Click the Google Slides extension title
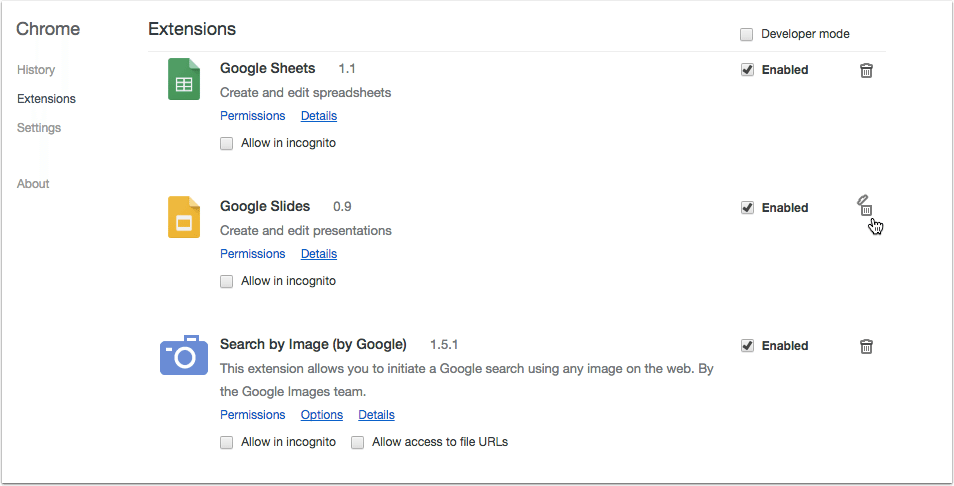 265,206
